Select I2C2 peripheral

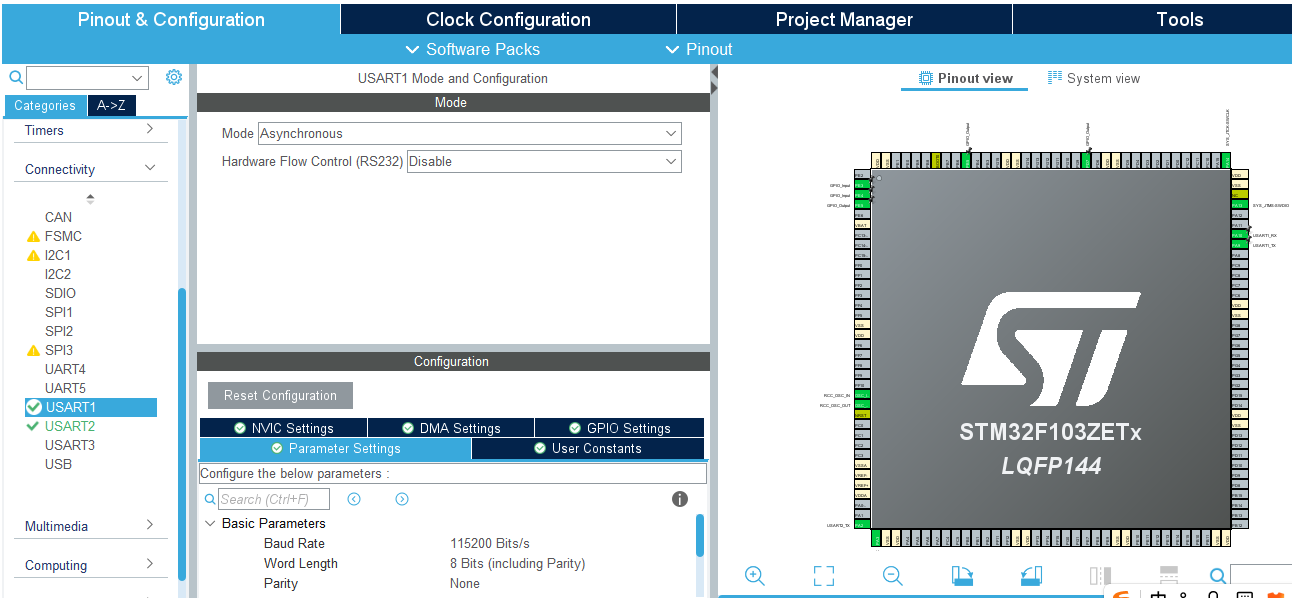coord(58,274)
